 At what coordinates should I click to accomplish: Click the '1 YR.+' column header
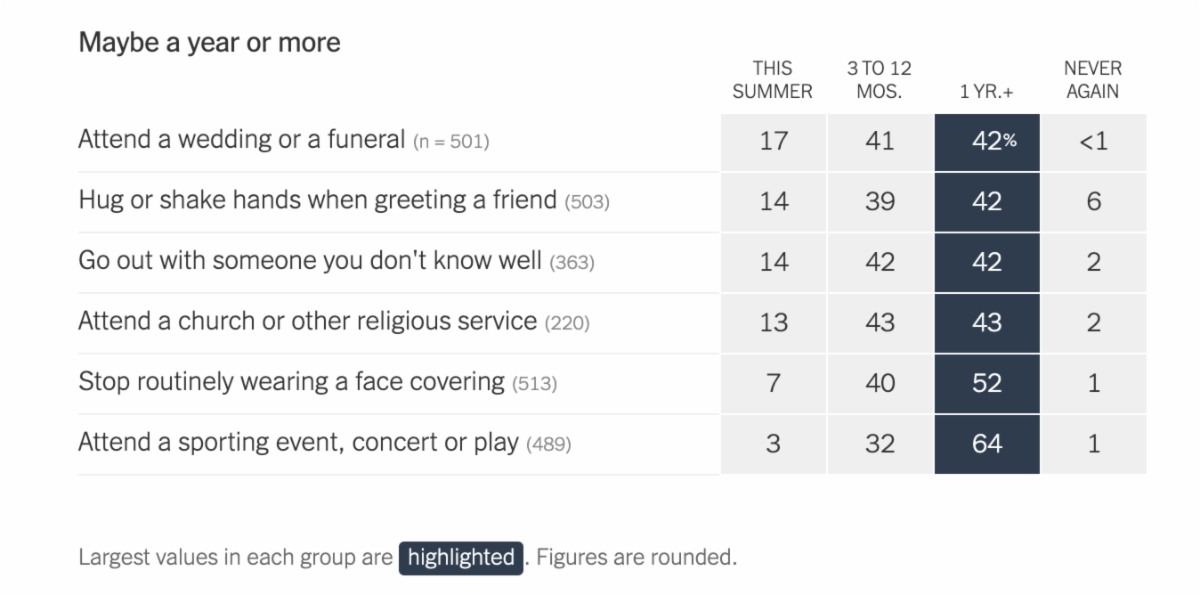[986, 91]
